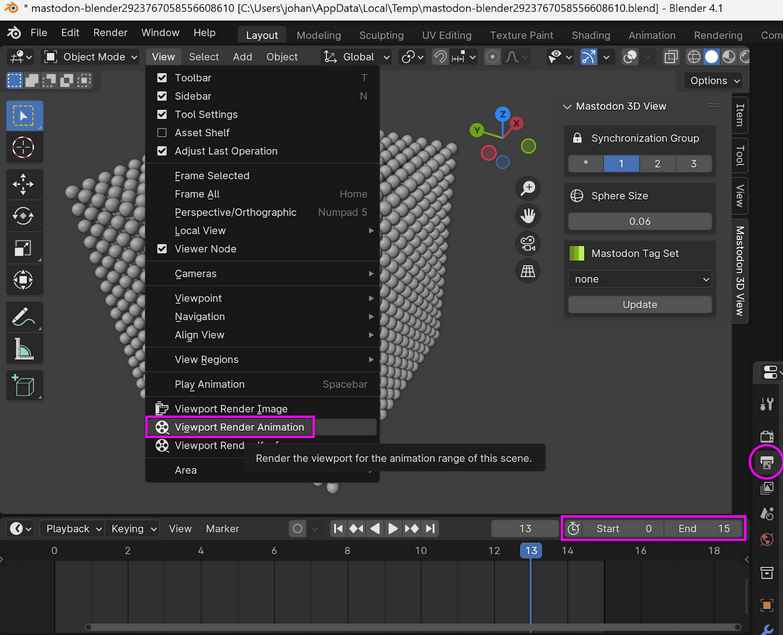Open World properties tab icon
Screen dimensions: 784x635
766,540
